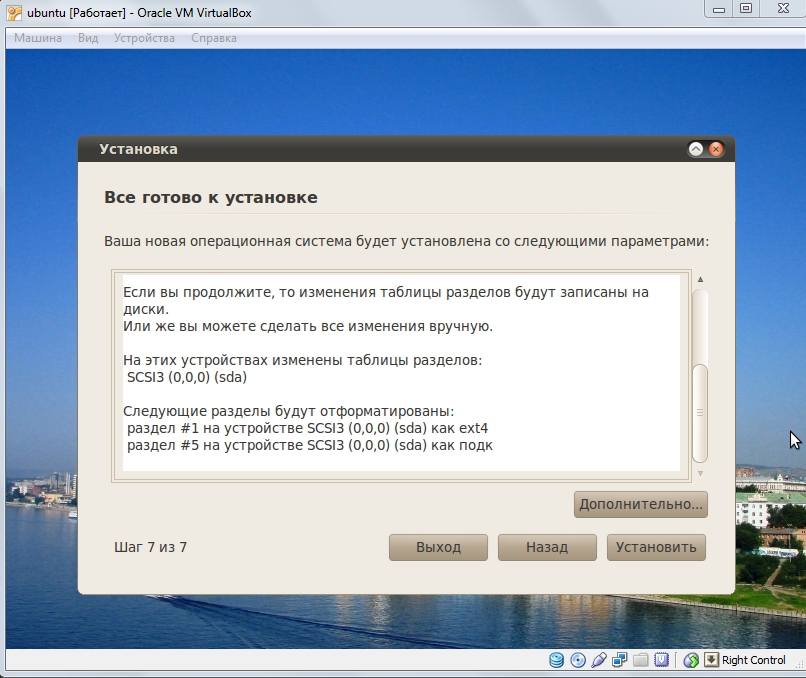Screen dimensions: 806x678
Task: Open the Дополнительно... options
Action: click(640, 504)
